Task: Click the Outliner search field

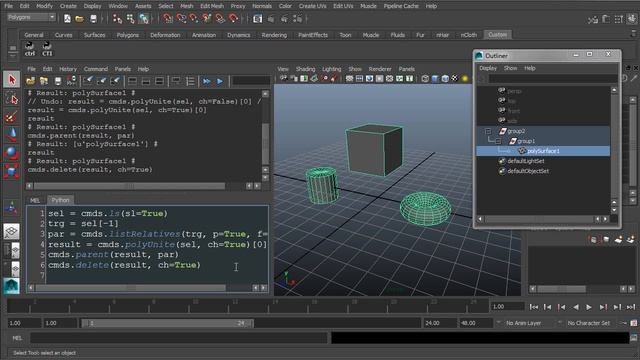Action: 553,78
